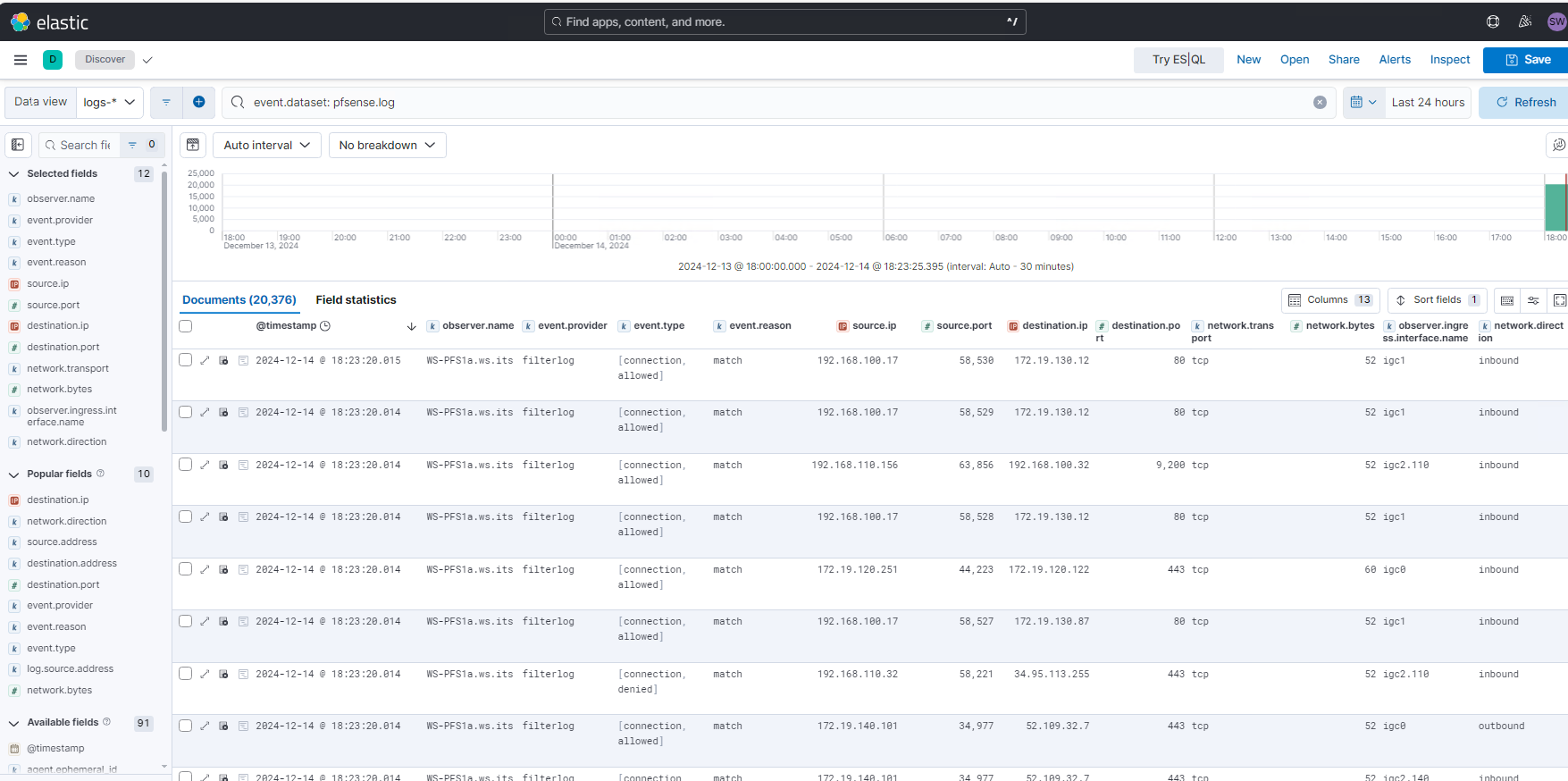Open the SW user avatar menu

coord(1556,21)
